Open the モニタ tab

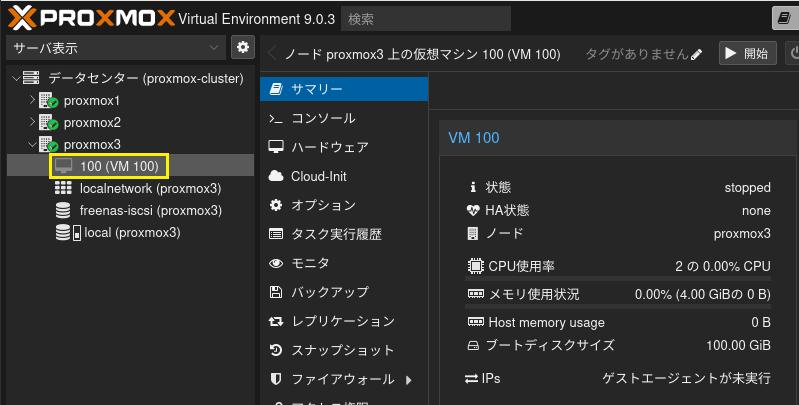[x=344, y=263]
